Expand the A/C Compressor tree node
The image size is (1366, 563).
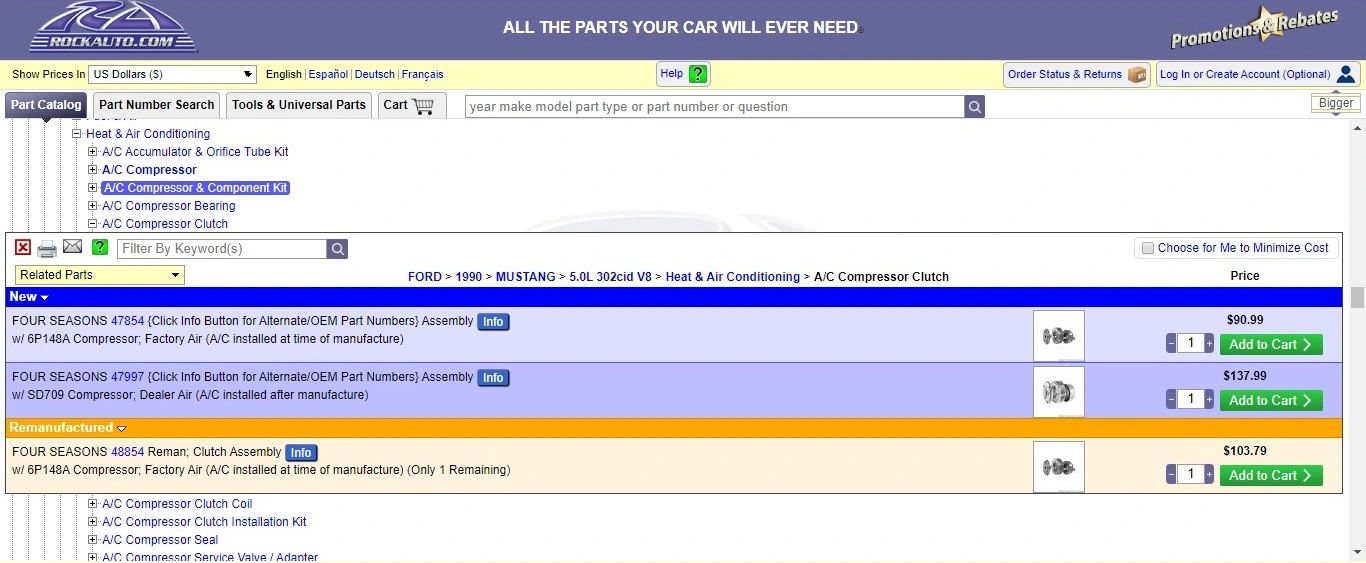(x=93, y=170)
